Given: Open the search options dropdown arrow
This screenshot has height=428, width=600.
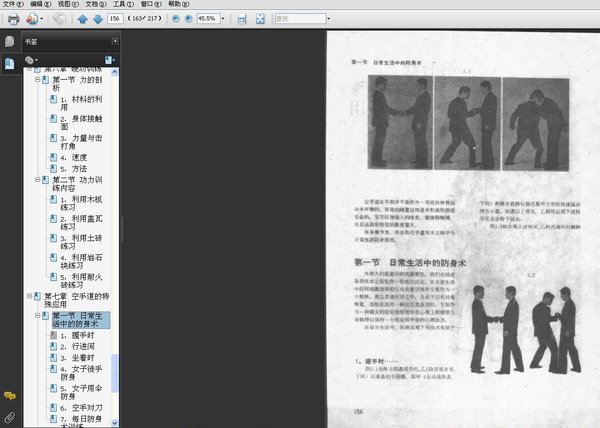Looking at the screenshot, I should pos(328,18).
